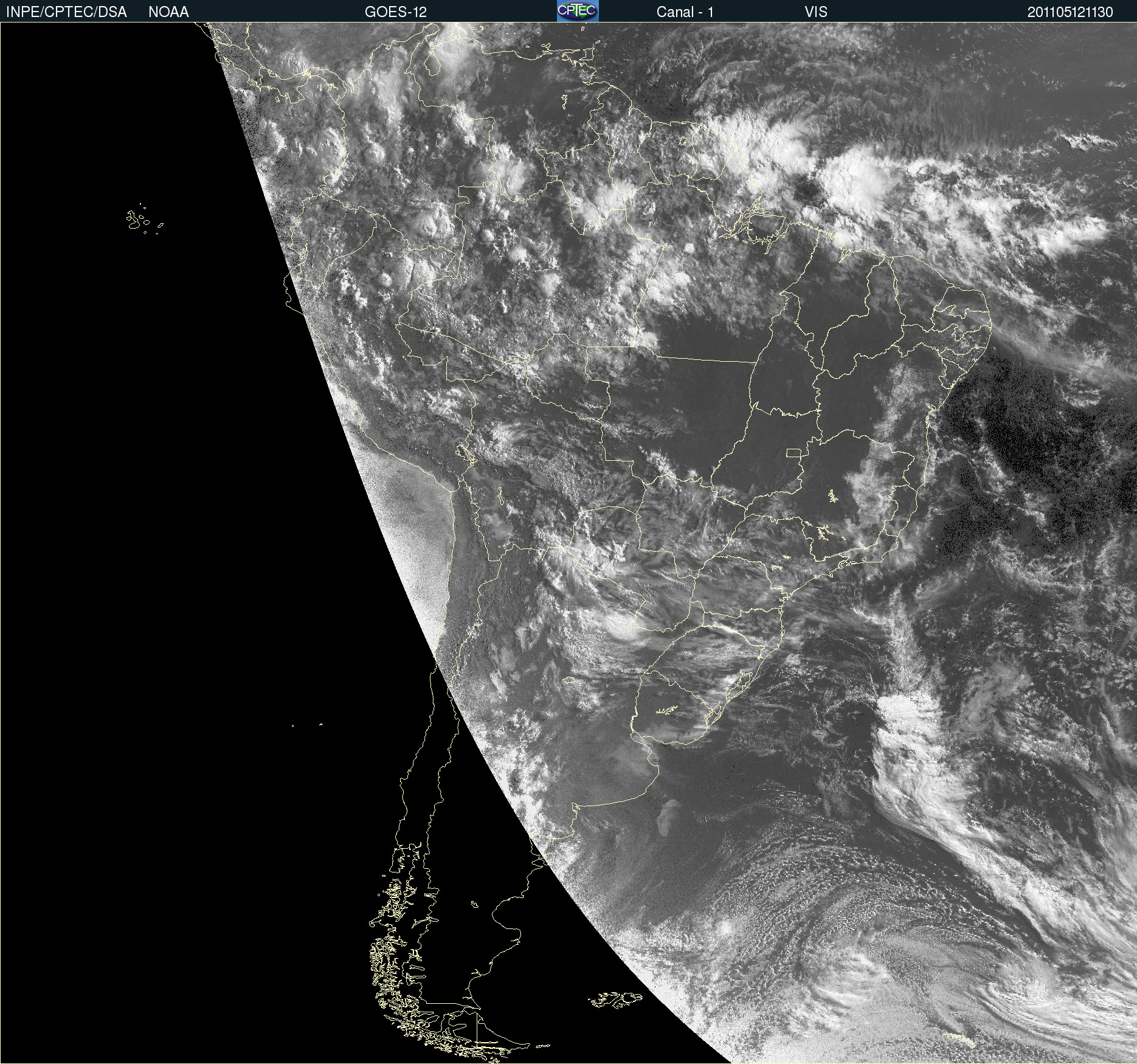Click the Canal - 1 channel label
The height and width of the screenshot is (1064, 1137).
(685, 12)
